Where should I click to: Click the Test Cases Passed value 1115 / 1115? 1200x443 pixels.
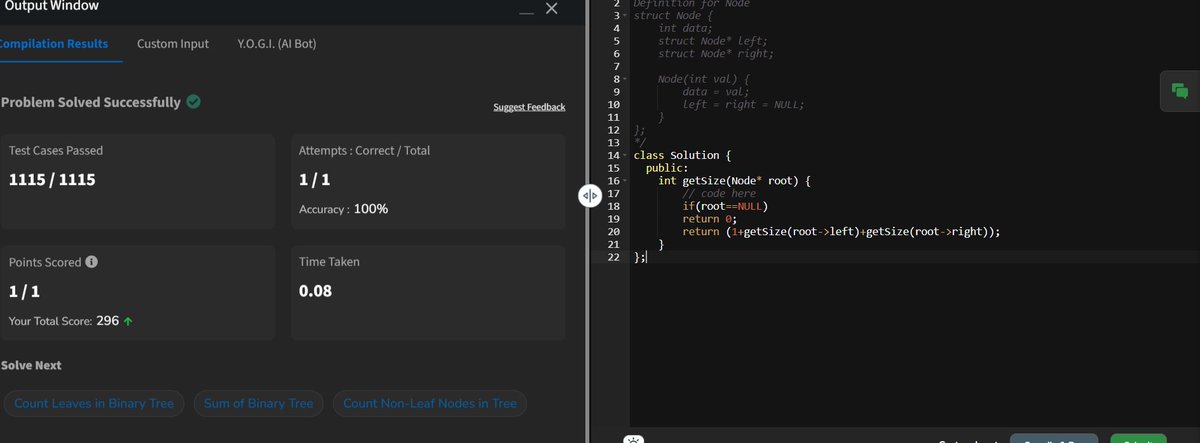pos(52,181)
